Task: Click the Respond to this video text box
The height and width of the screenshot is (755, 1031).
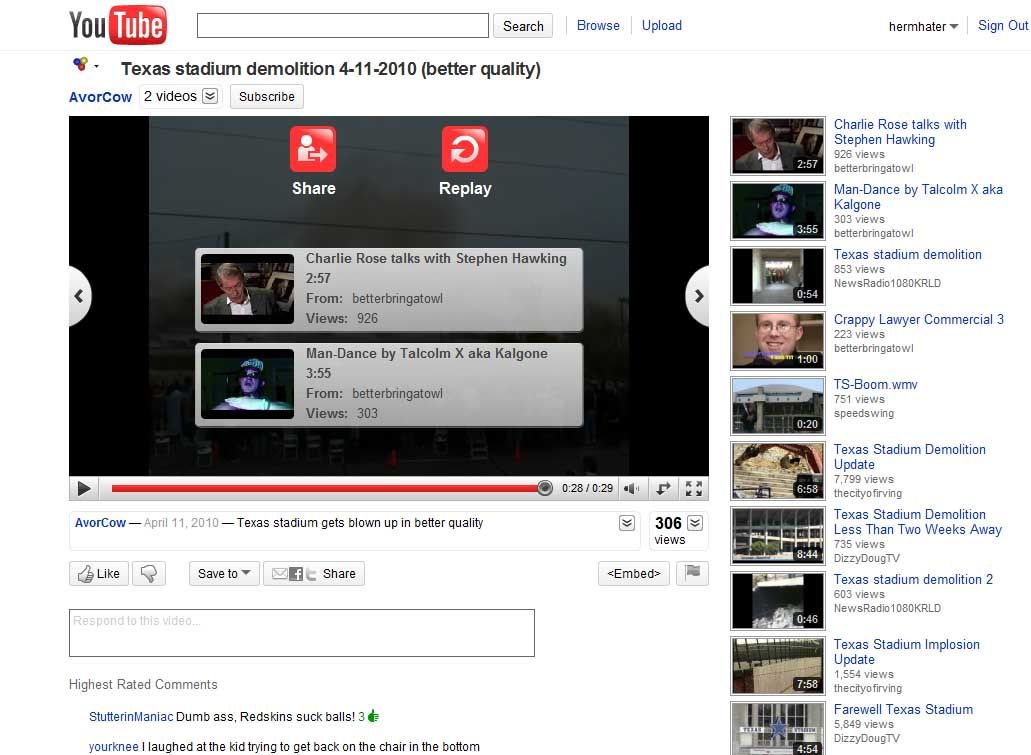Action: tap(302, 633)
